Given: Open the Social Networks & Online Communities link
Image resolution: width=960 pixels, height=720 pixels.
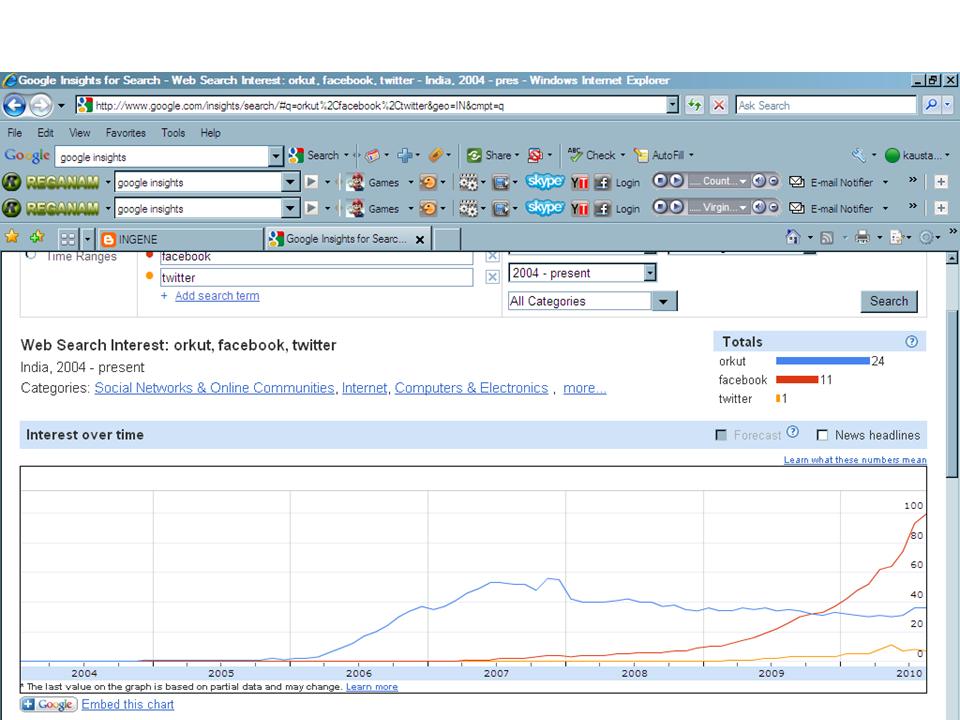Looking at the screenshot, I should coord(214,388).
